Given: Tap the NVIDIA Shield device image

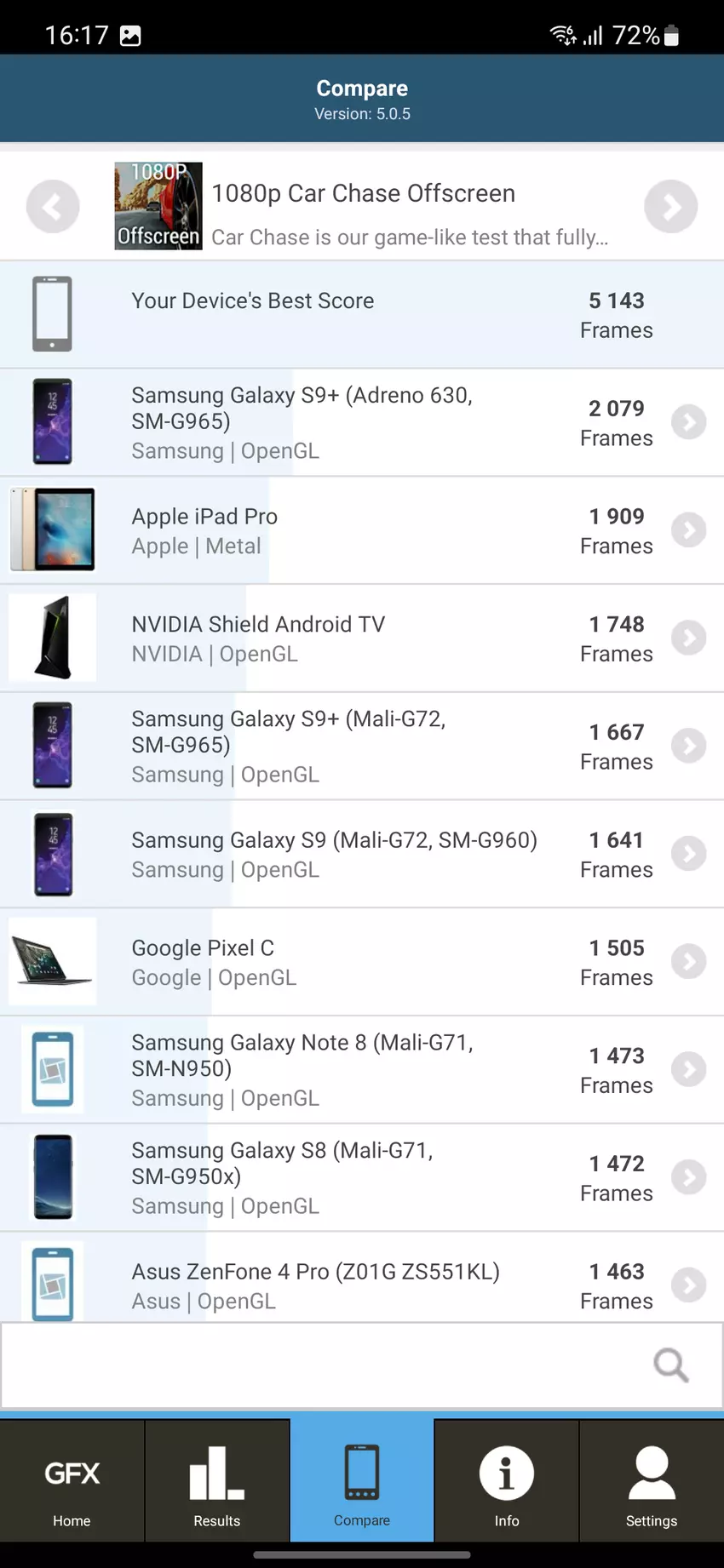Looking at the screenshot, I should pyautogui.click(x=53, y=638).
